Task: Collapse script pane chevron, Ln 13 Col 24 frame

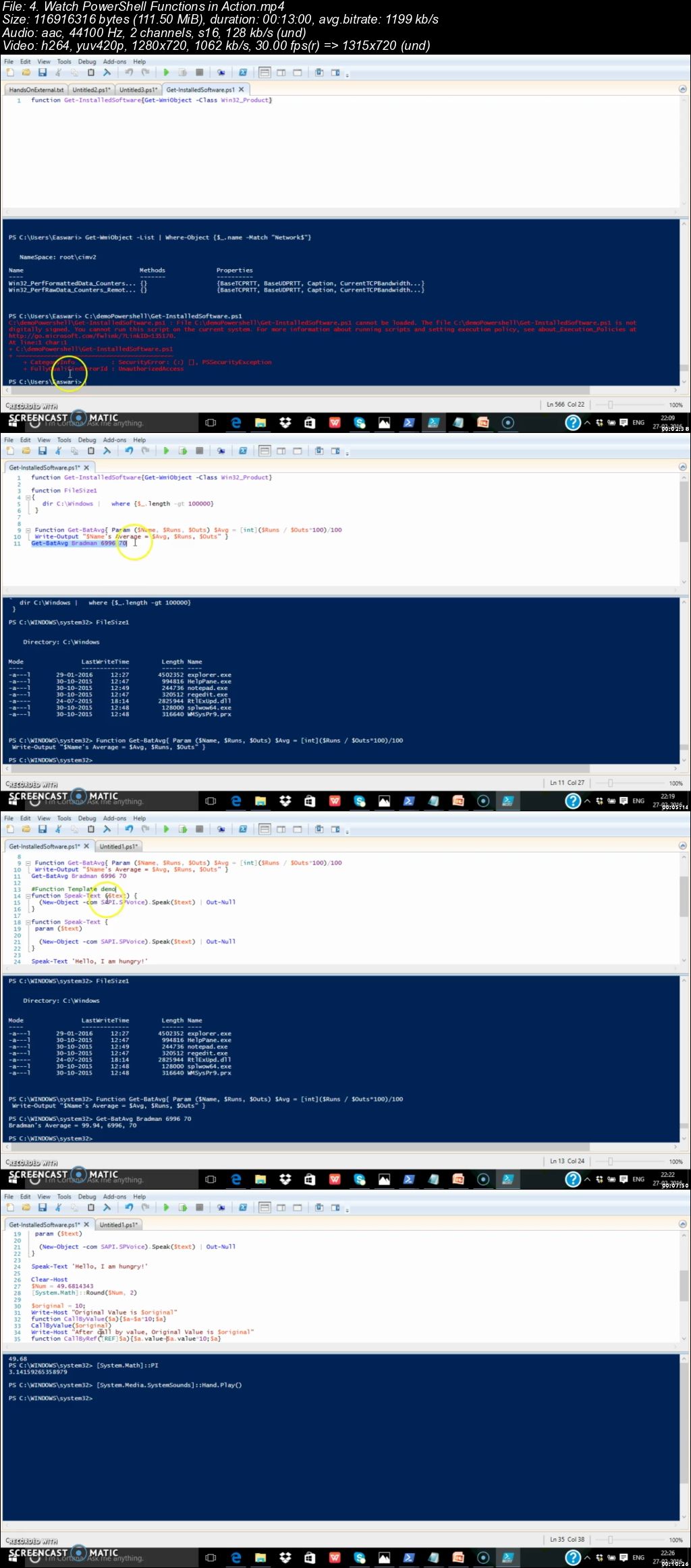Action: point(682,845)
